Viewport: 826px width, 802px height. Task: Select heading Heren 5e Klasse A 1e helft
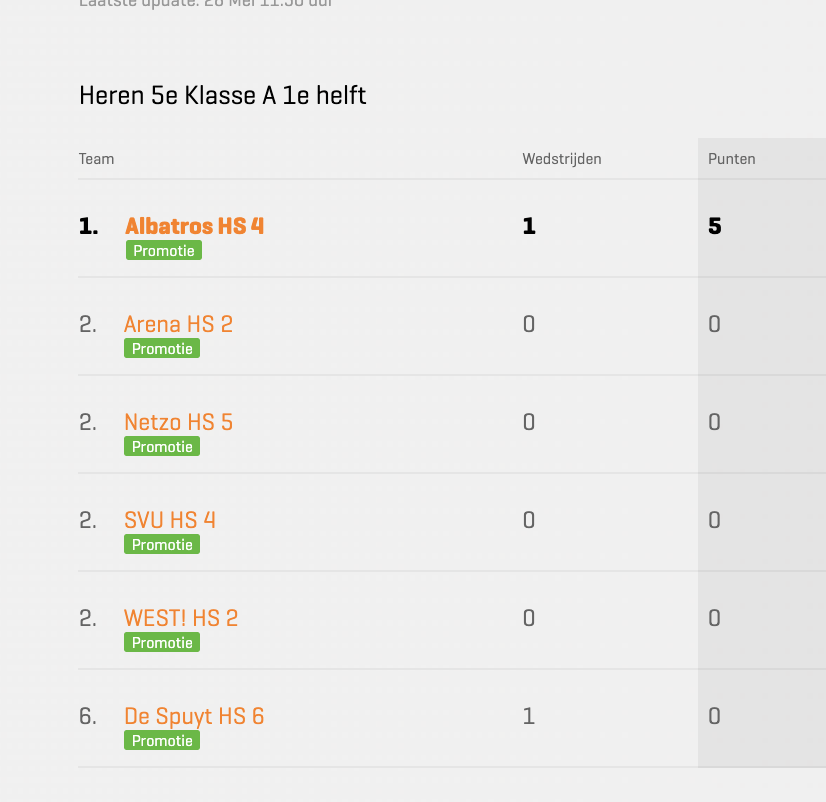point(222,95)
